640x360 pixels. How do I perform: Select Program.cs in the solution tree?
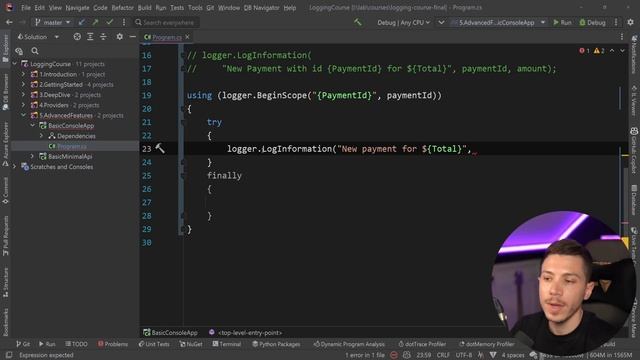tap(71, 146)
